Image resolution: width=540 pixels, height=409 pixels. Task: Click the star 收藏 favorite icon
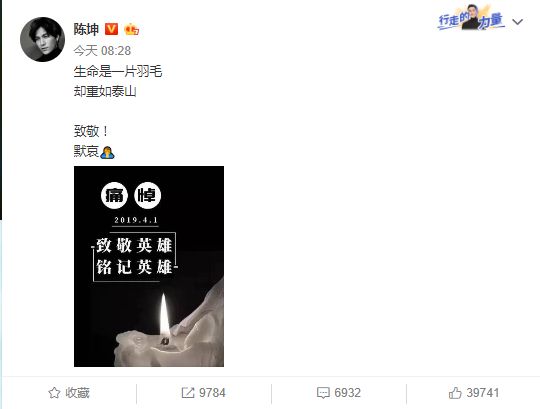coord(54,393)
